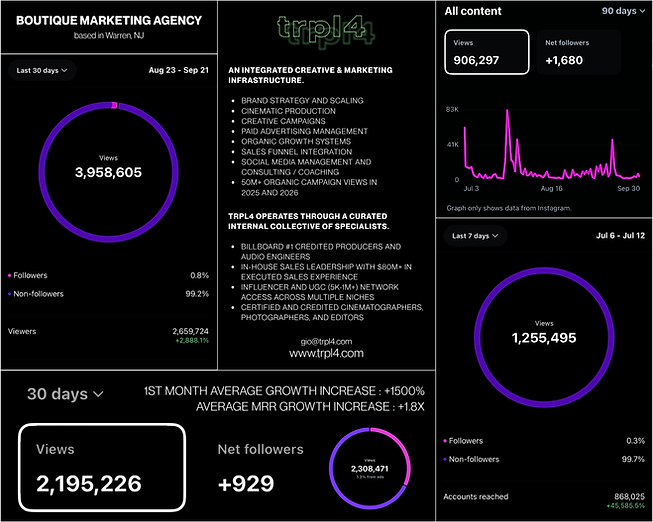Open the Last 30 days dropdown
The height and width of the screenshot is (522, 653).
click(42, 70)
